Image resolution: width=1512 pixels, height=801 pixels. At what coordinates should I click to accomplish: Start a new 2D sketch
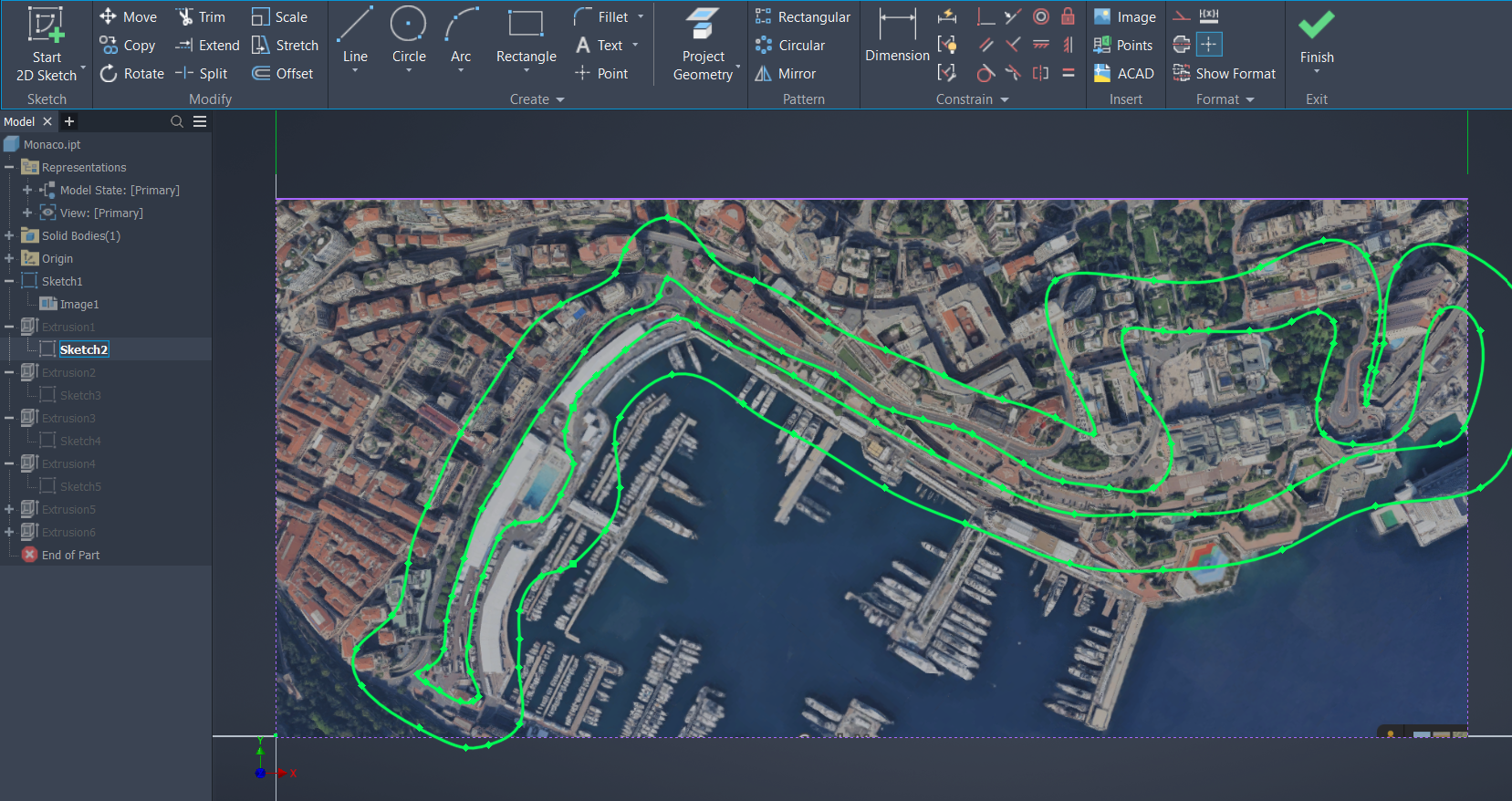pos(47,45)
